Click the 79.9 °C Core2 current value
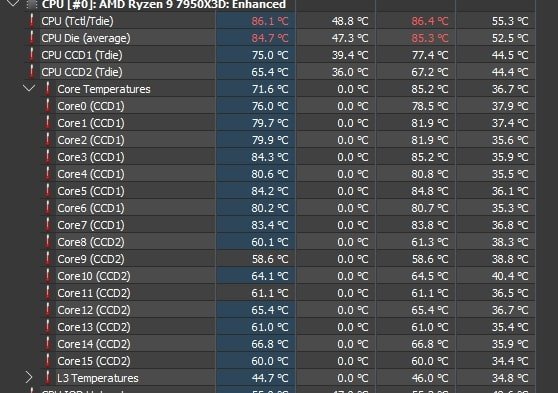 tap(270, 140)
